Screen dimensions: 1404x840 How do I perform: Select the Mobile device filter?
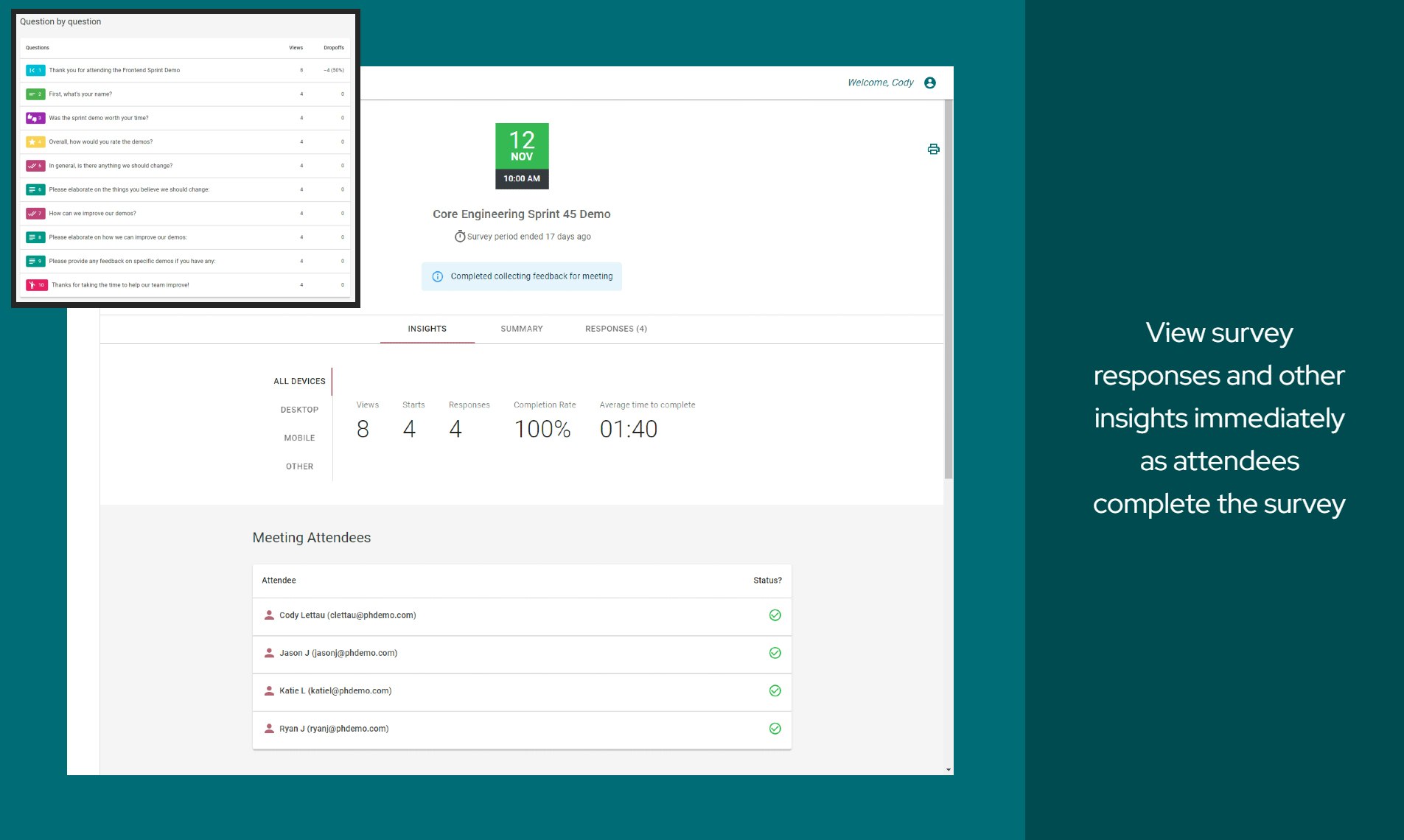click(x=299, y=438)
